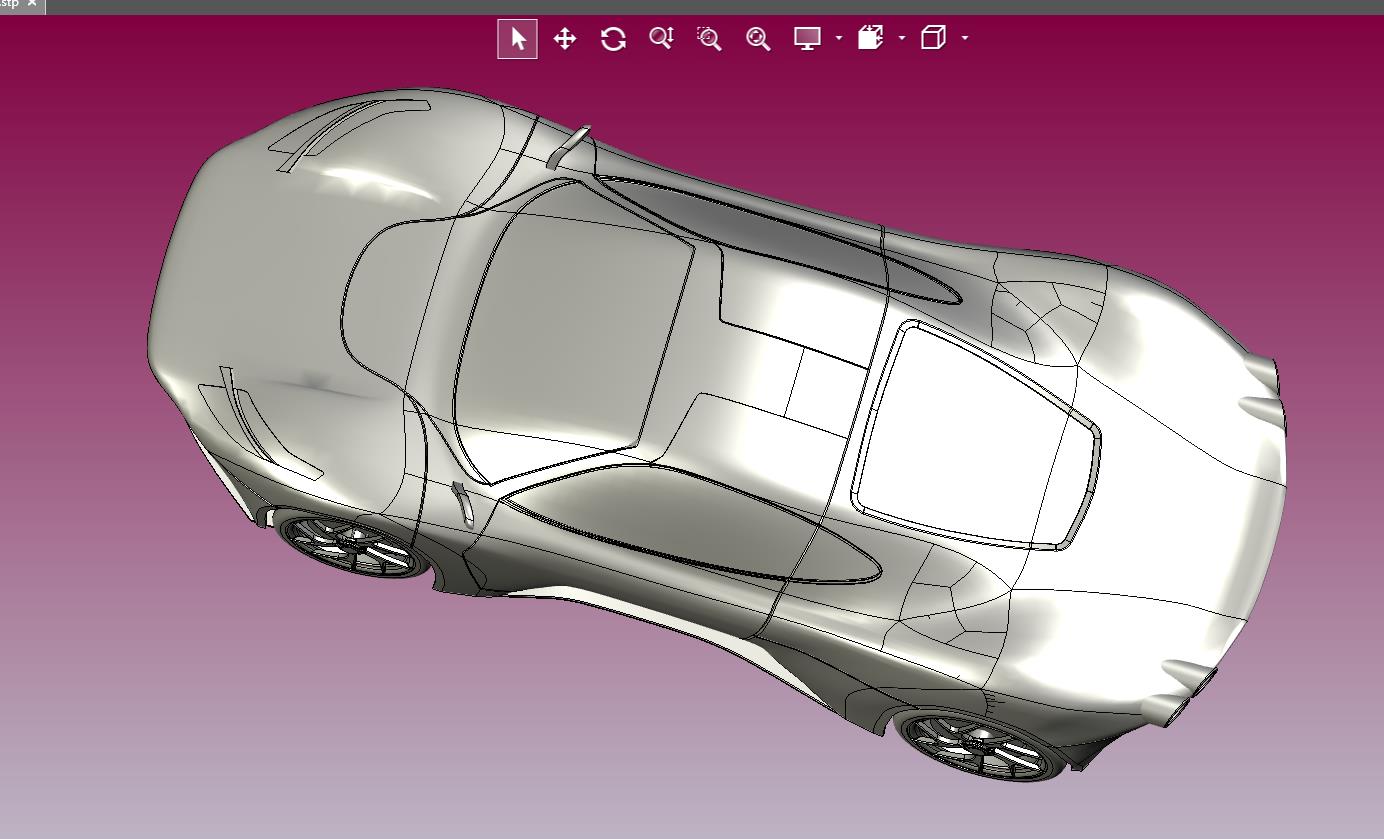Image resolution: width=1384 pixels, height=839 pixels.
Task: Open the view orientation cube dropdown
Action: click(965, 39)
